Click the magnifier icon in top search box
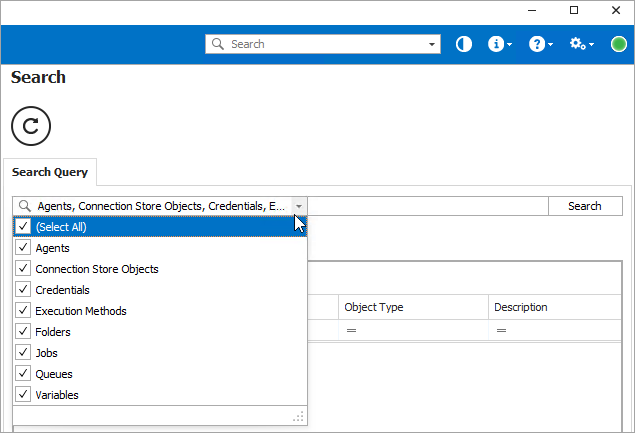This screenshot has width=635, height=433. tap(218, 44)
